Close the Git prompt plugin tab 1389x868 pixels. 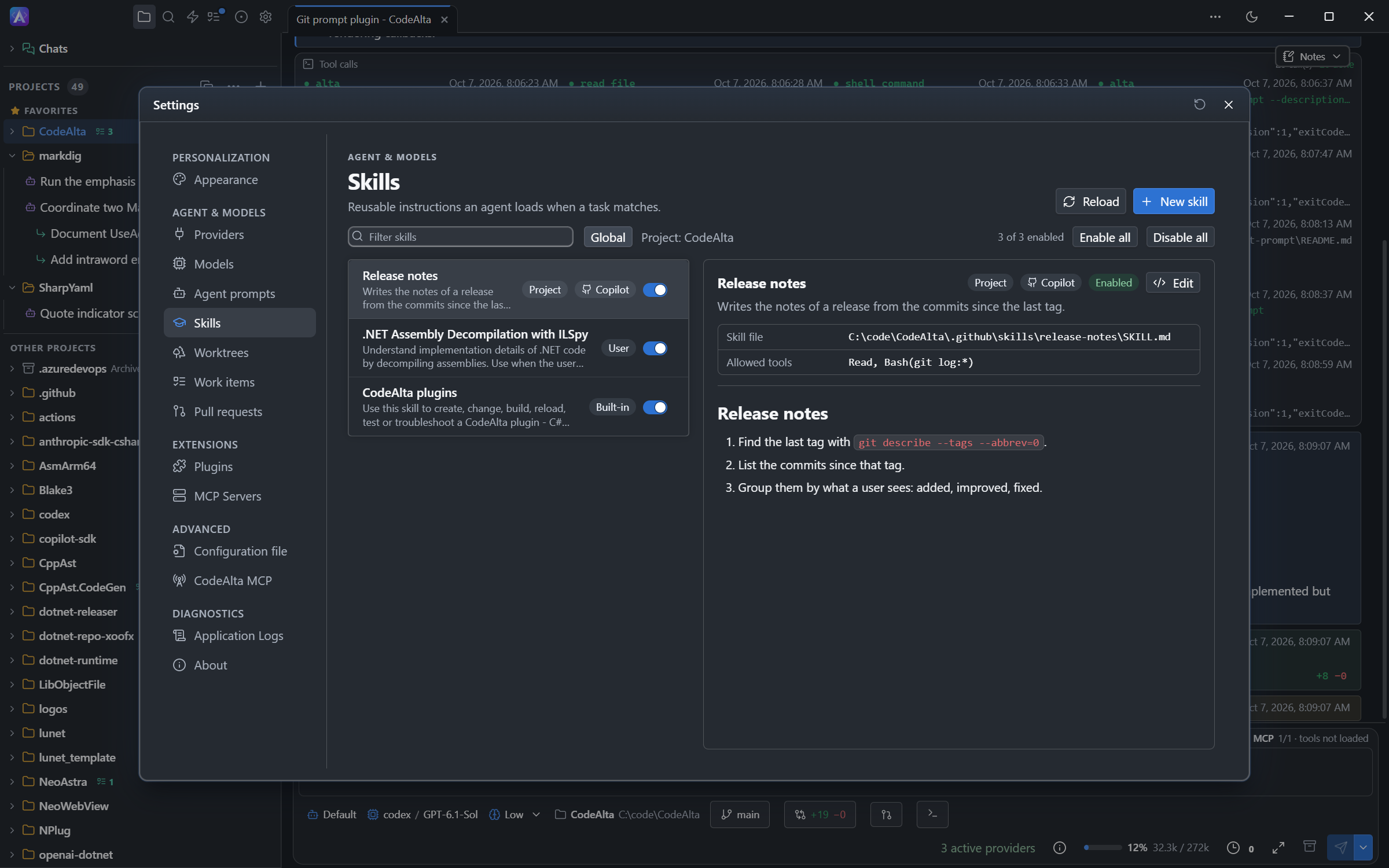(x=444, y=20)
